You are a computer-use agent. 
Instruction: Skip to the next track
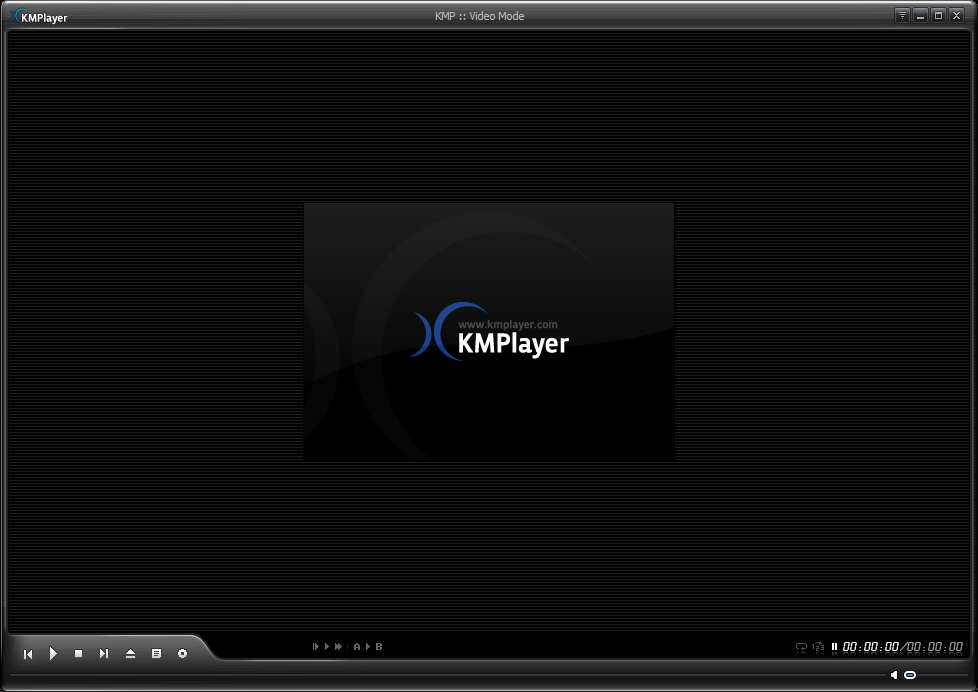click(104, 654)
